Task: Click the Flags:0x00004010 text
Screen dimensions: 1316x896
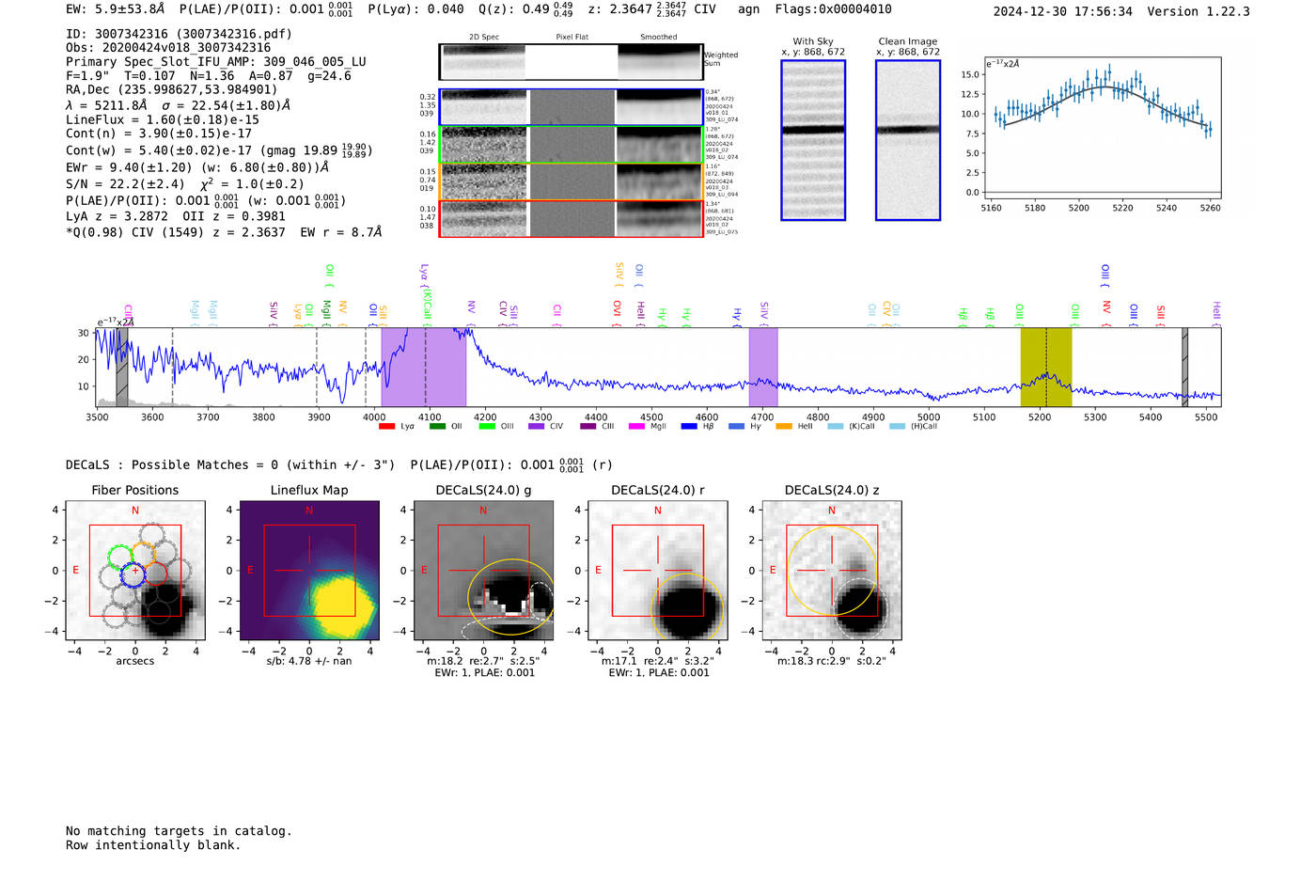Action: (833, 9)
